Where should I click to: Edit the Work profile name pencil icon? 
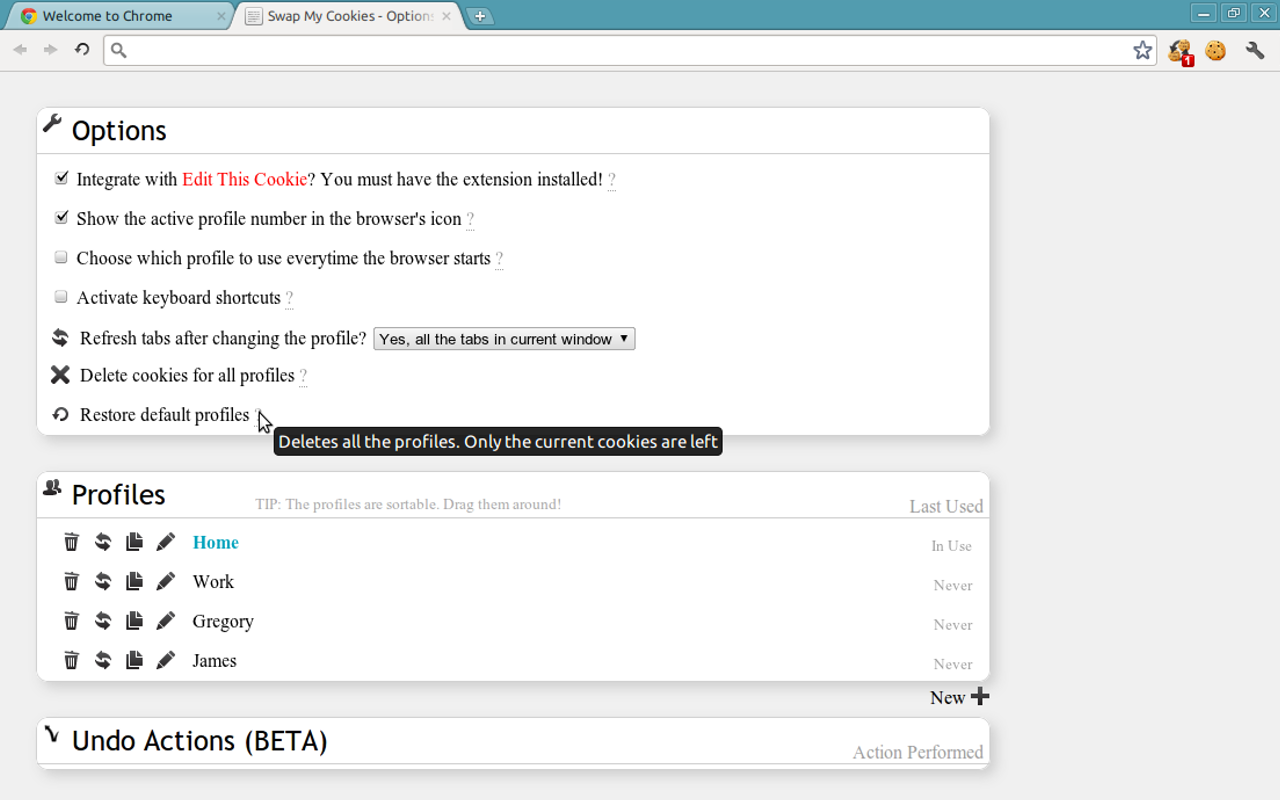[x=166, y=581]
